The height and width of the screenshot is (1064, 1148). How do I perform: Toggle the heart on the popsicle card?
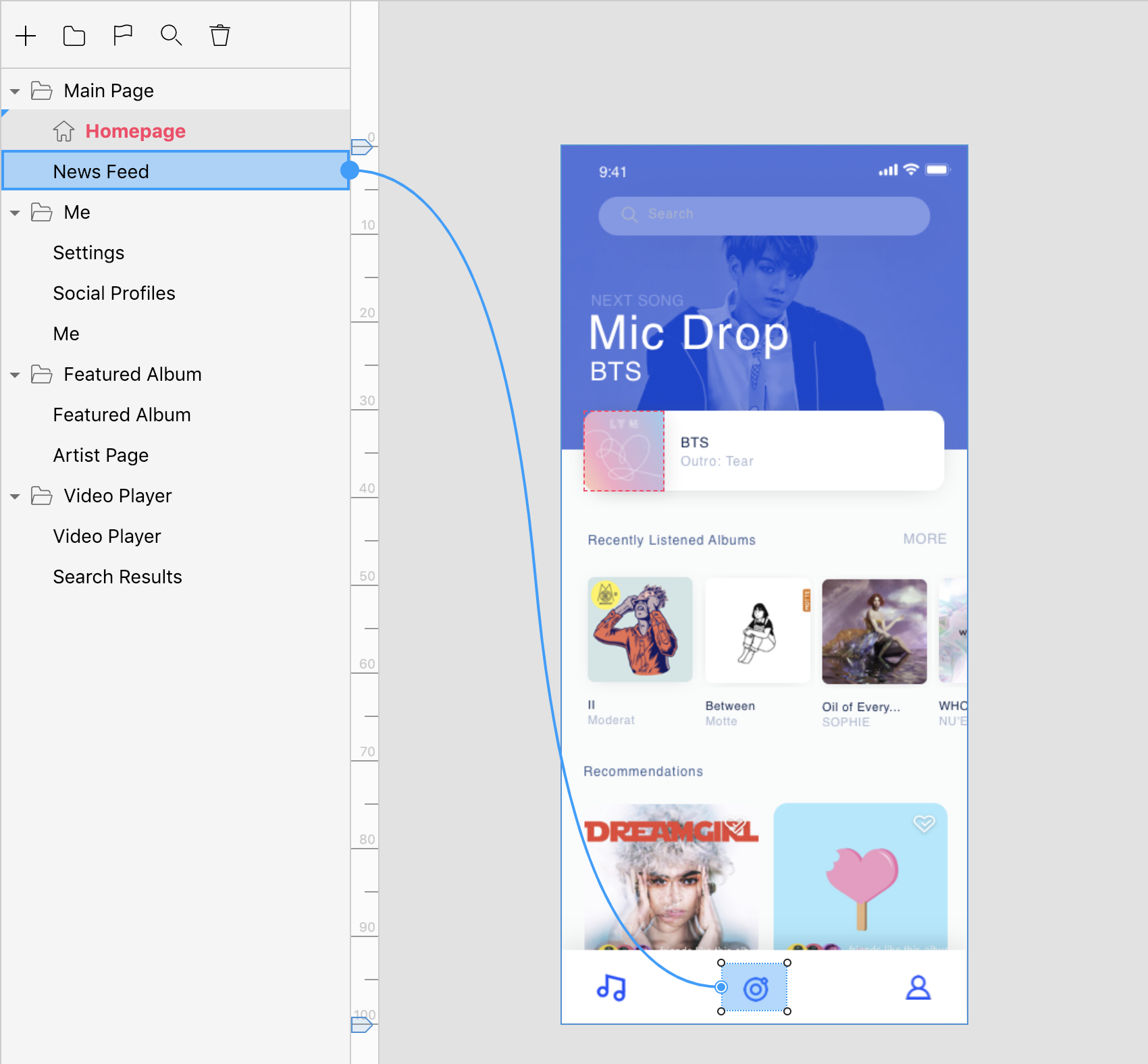pyautogui.click(x=924, y=824)
